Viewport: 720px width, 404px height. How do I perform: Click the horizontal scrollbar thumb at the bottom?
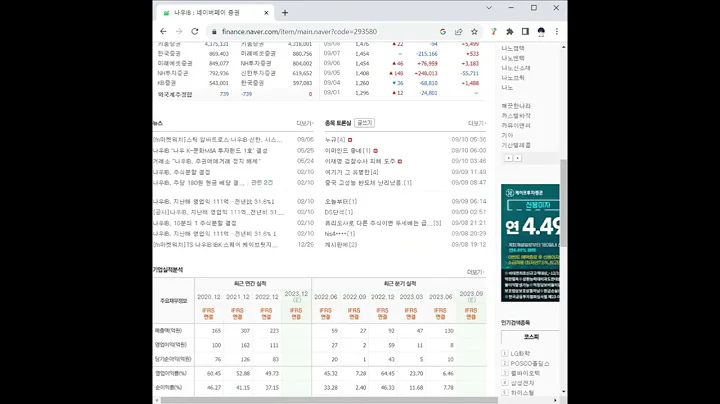click(x=329, y=400)
